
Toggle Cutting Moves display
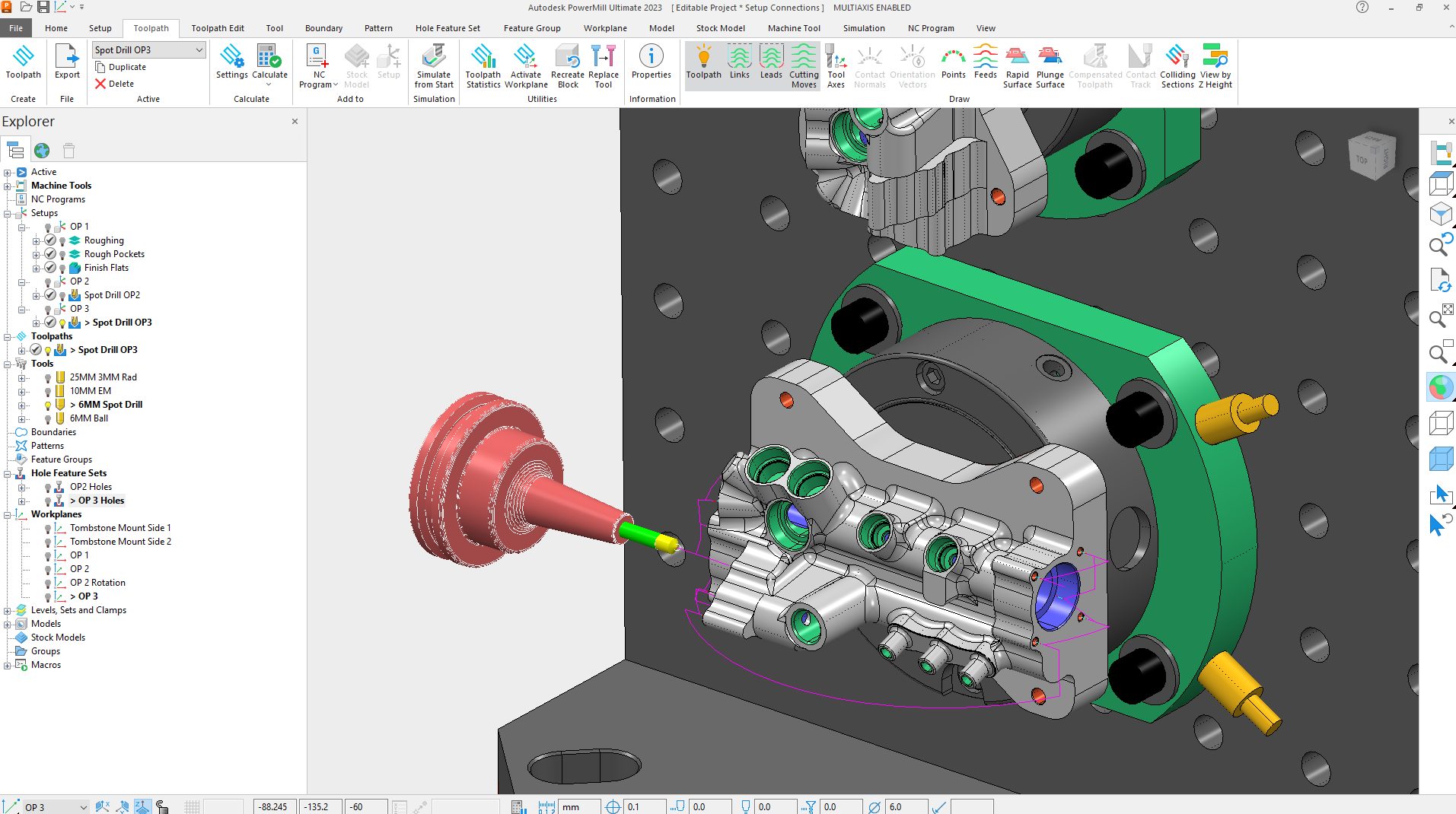(x=804, y=65)
